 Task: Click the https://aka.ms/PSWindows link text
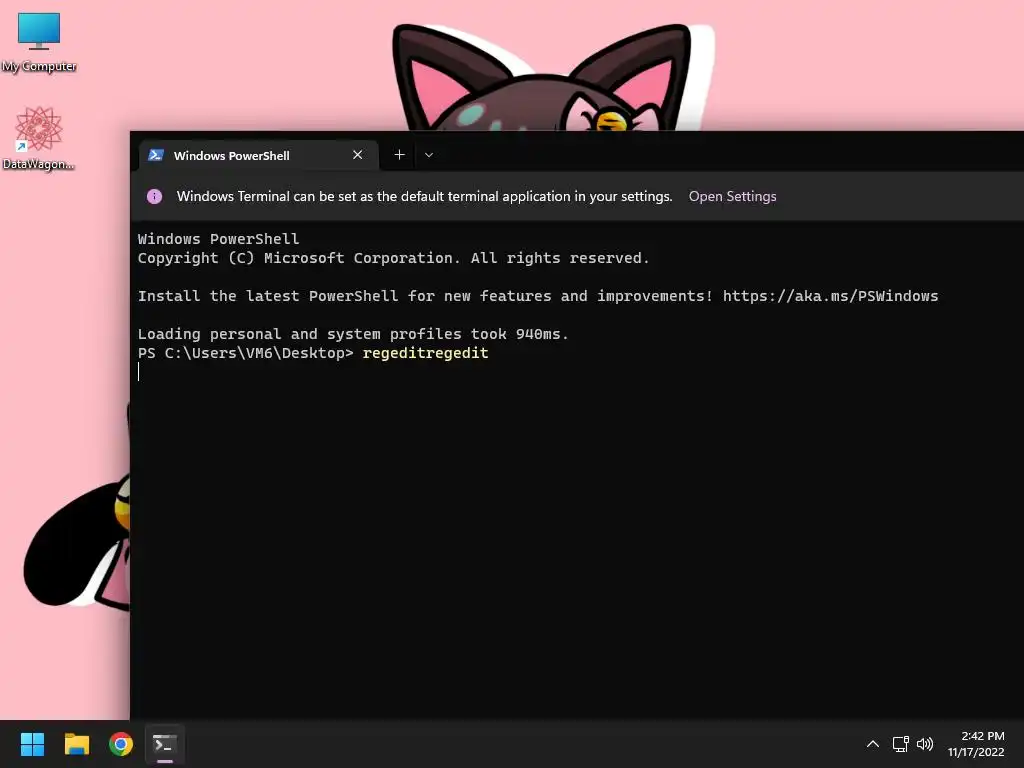(830, 296)
